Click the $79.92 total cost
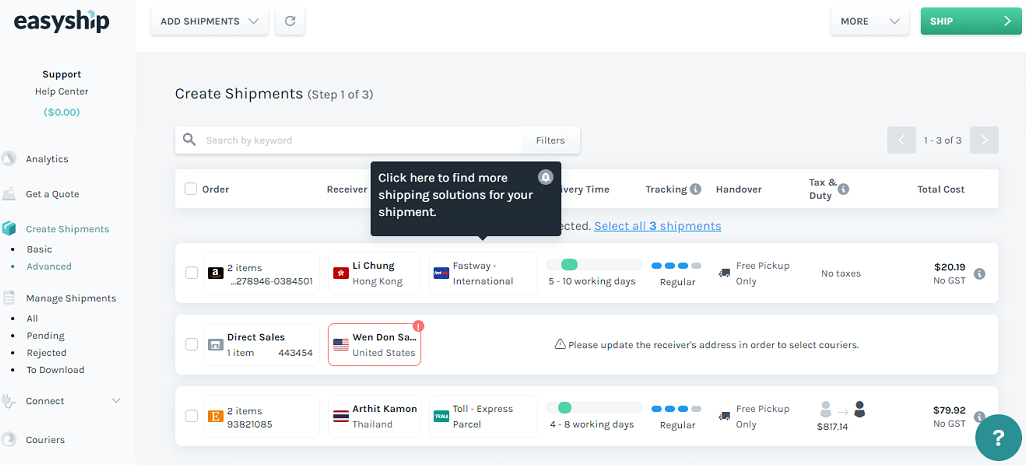This screenshot has width=1026, height=465. click(949, 410)
